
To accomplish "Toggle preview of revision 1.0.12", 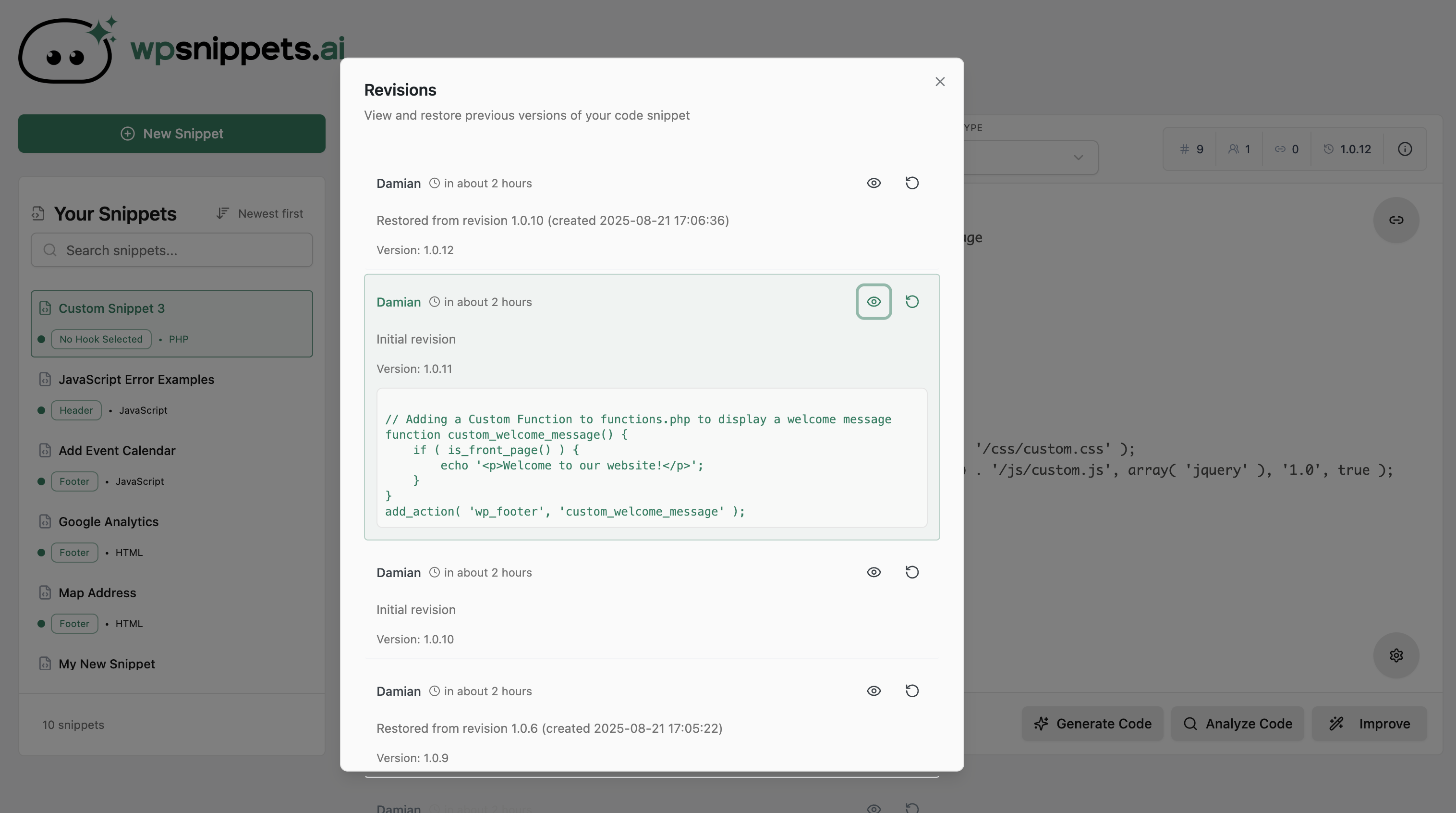I will [x=873, y=183].
